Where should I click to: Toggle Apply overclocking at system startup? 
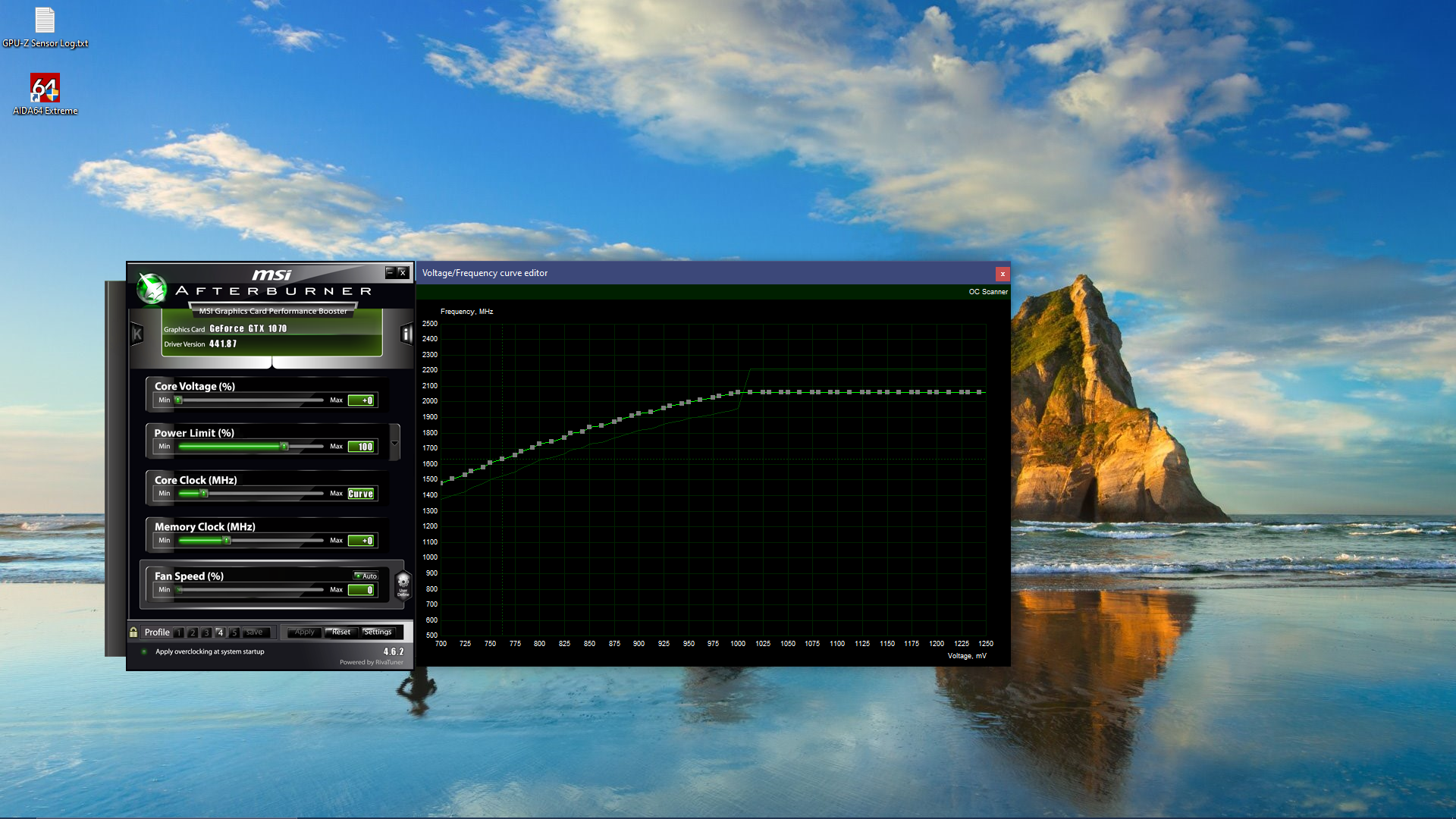coord(144,651)
